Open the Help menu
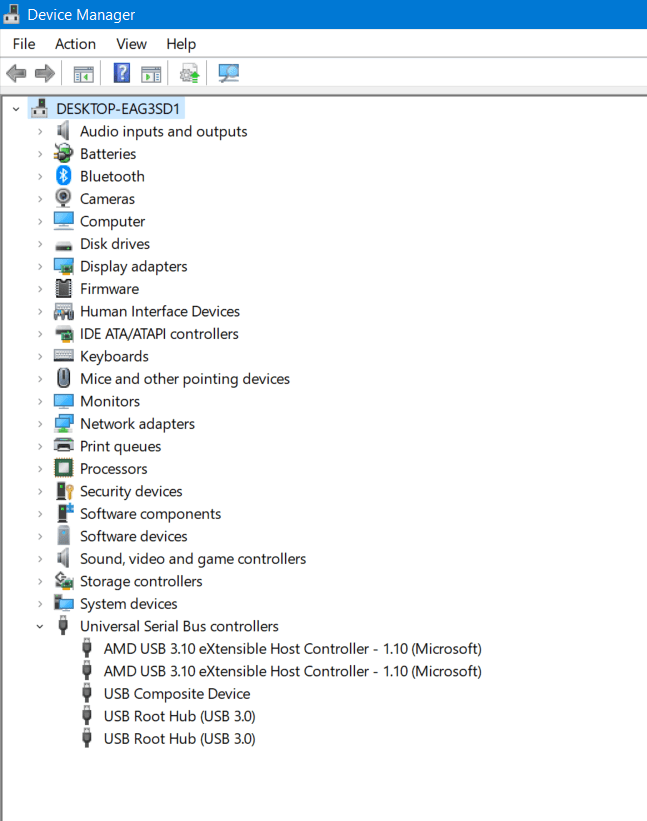647x821 pixels. pyautogui.click(x=181, y=44)
